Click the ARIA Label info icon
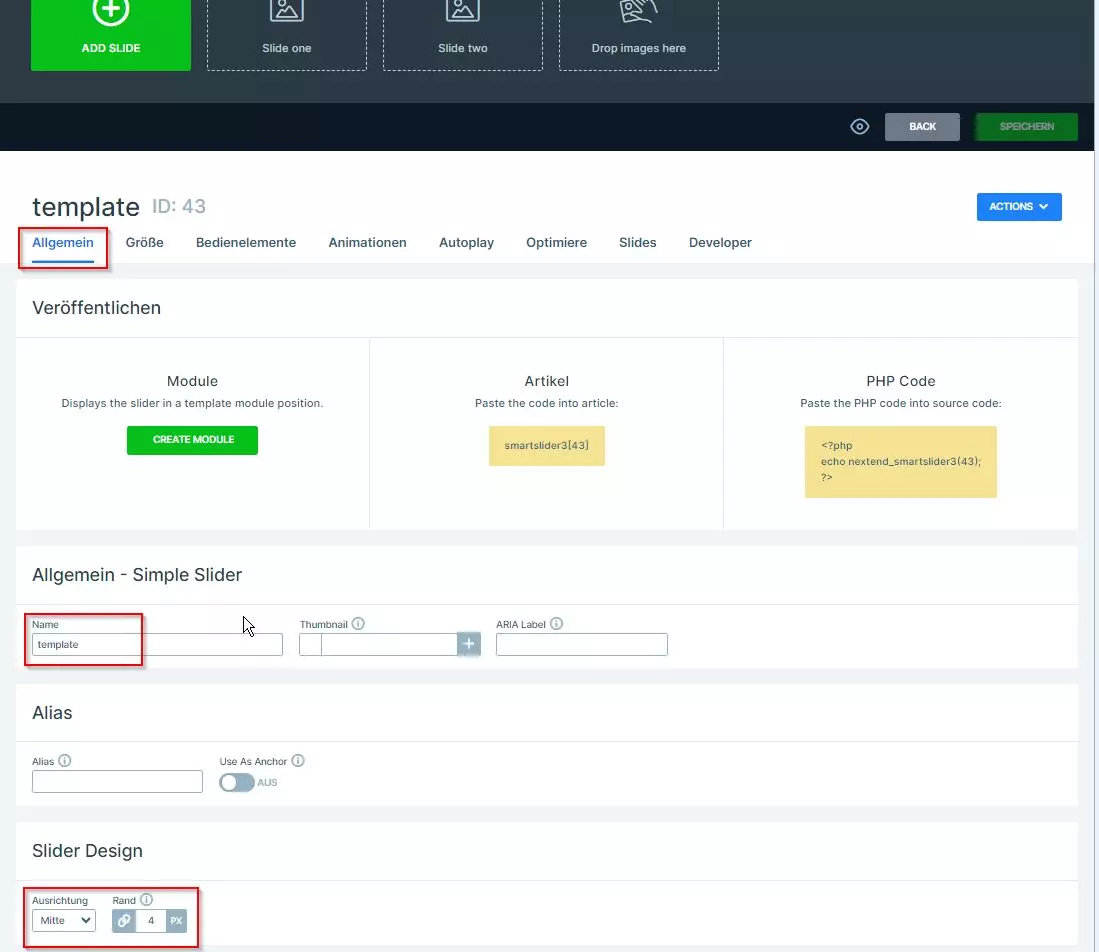The width and height of the screenshot is (1099, 952). pyautogui.click(x=556, y=624)
